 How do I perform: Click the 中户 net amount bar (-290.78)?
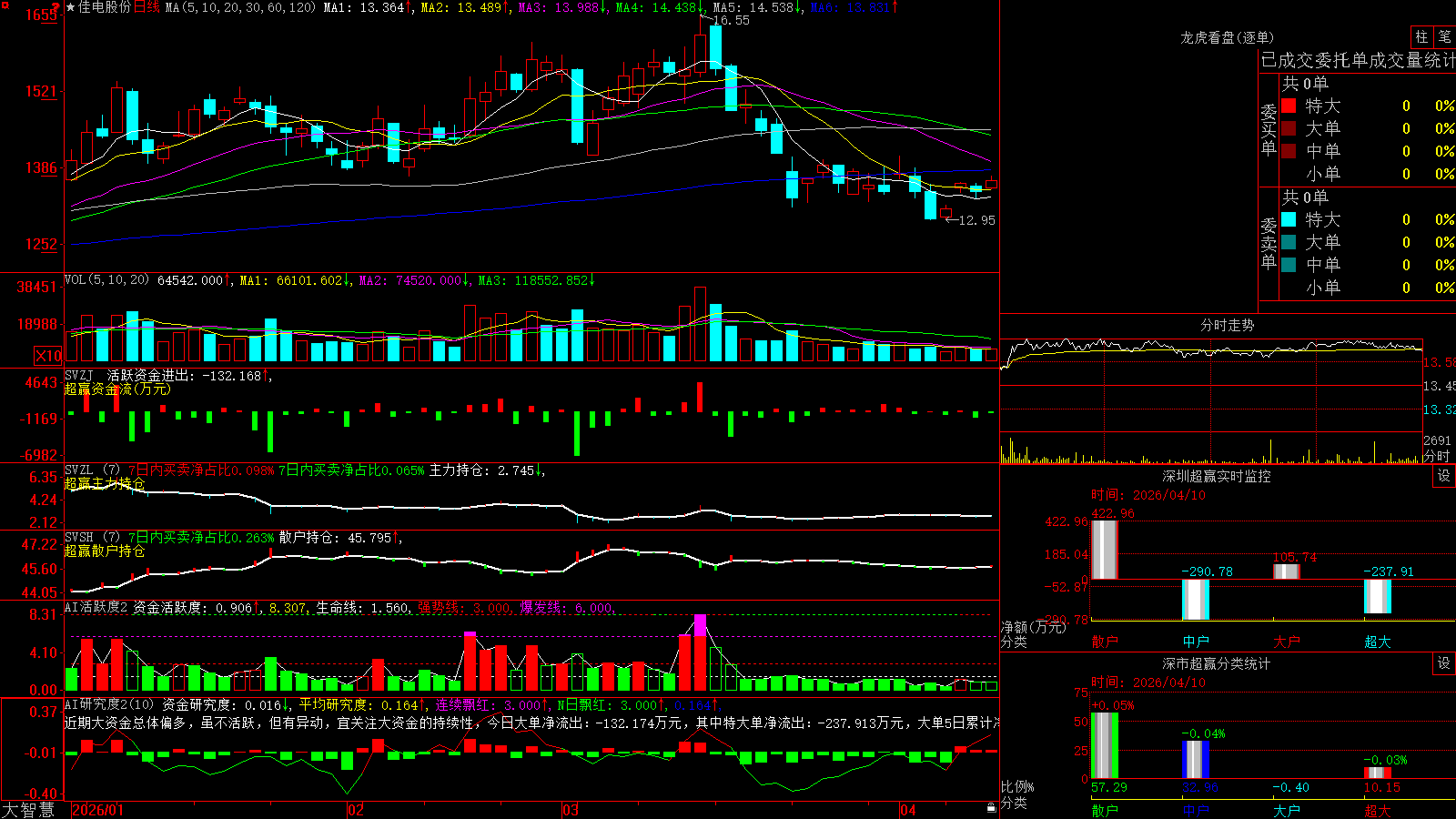[x=1196, y=600]
